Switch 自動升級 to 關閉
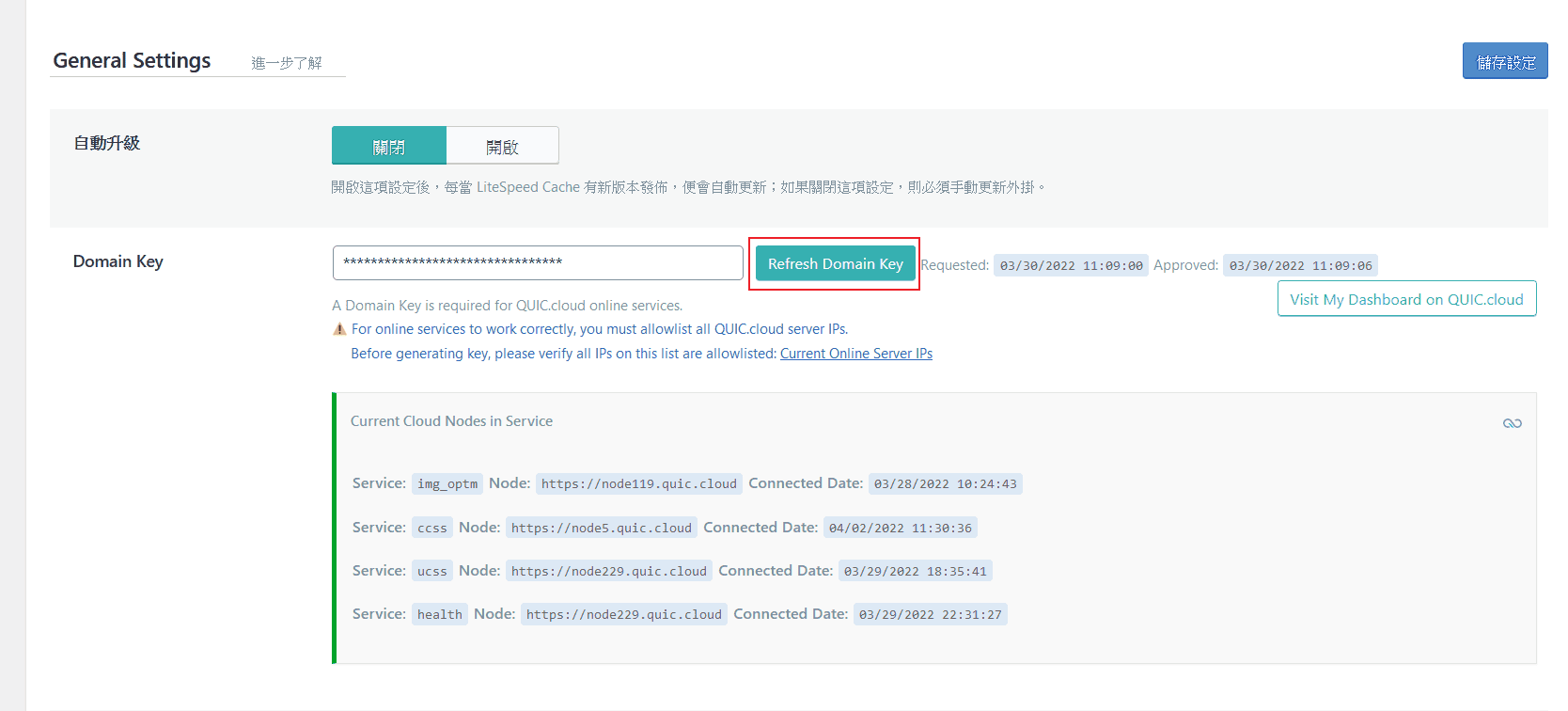Image resolution: width=1568 pixels, height=711 pixels. click(389, 147)
